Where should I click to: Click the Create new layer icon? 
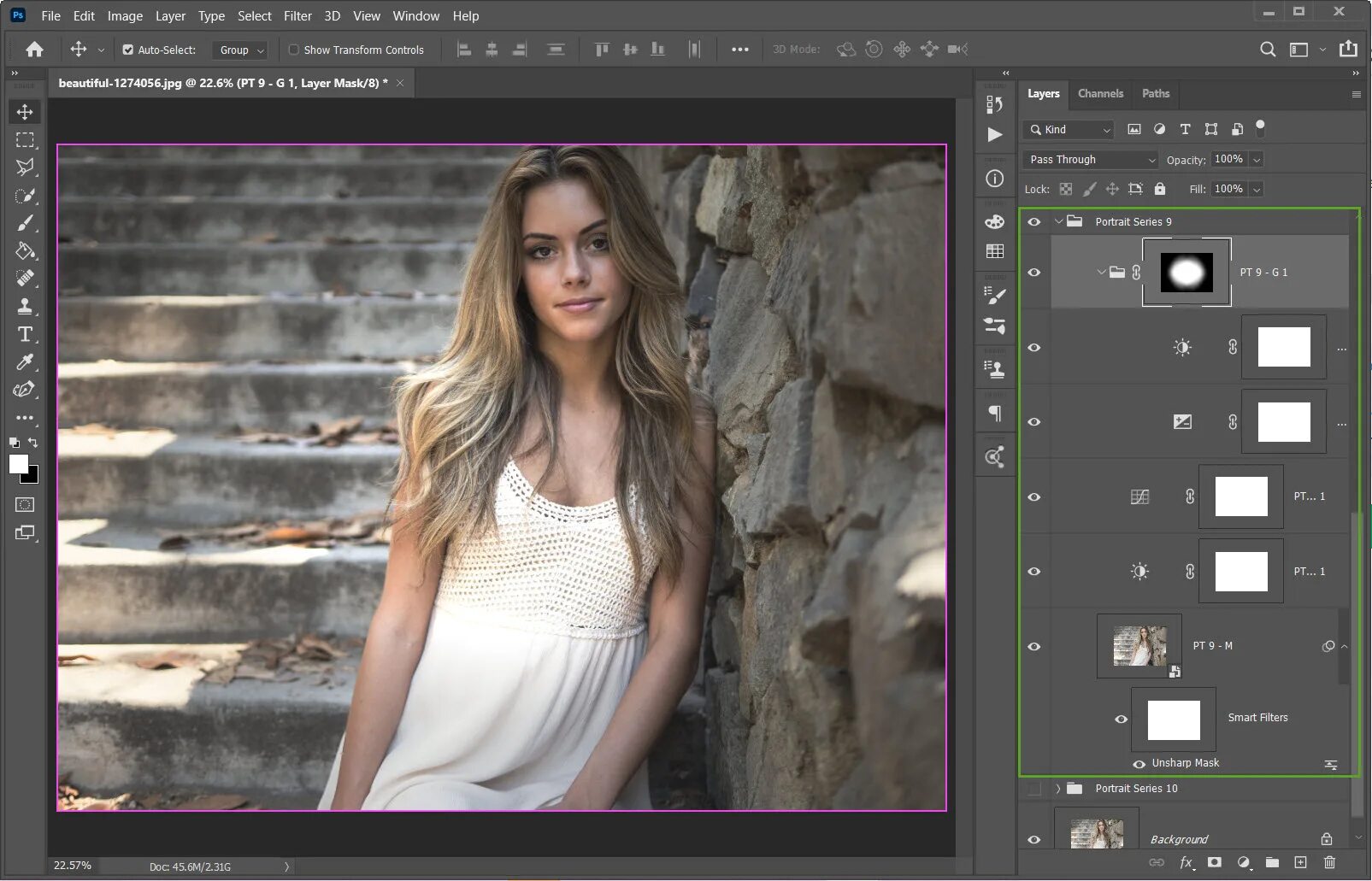coord(1300,862)
